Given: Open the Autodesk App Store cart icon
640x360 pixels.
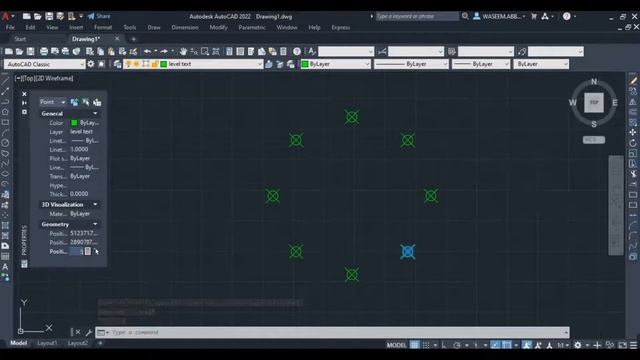Looking at the screenshot, I should pos(534,16).
